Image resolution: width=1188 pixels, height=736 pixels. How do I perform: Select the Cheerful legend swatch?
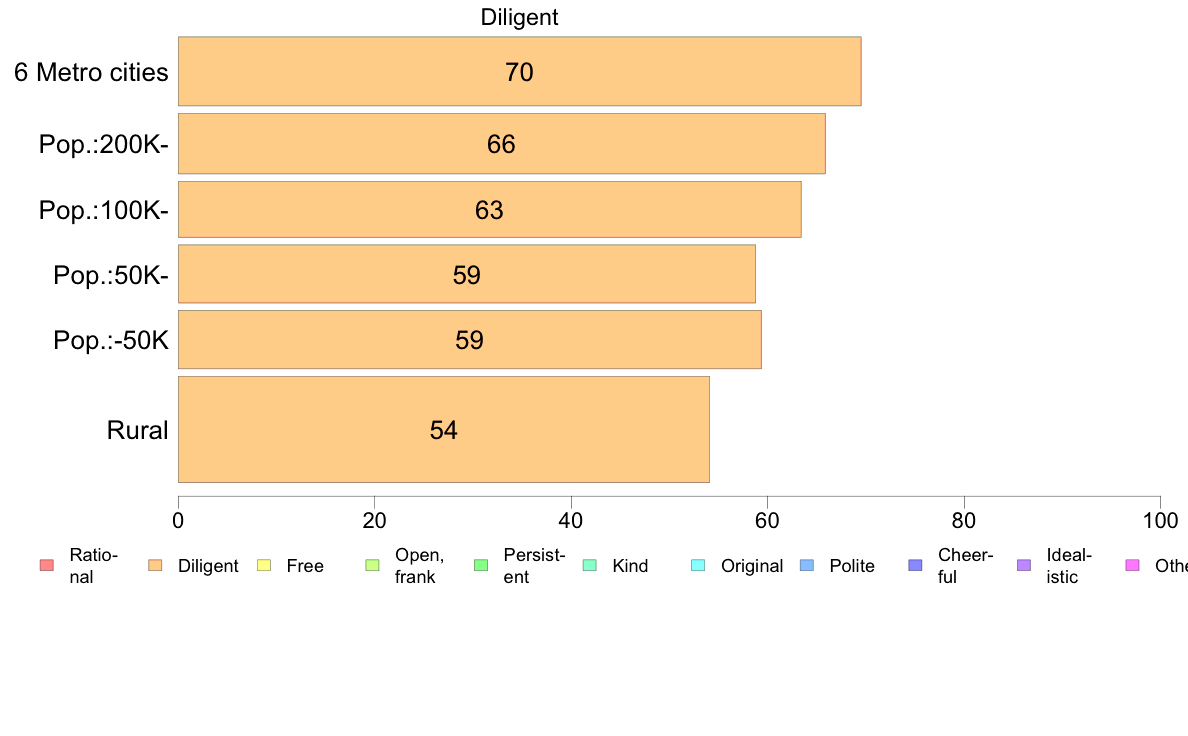click(915, 565)
